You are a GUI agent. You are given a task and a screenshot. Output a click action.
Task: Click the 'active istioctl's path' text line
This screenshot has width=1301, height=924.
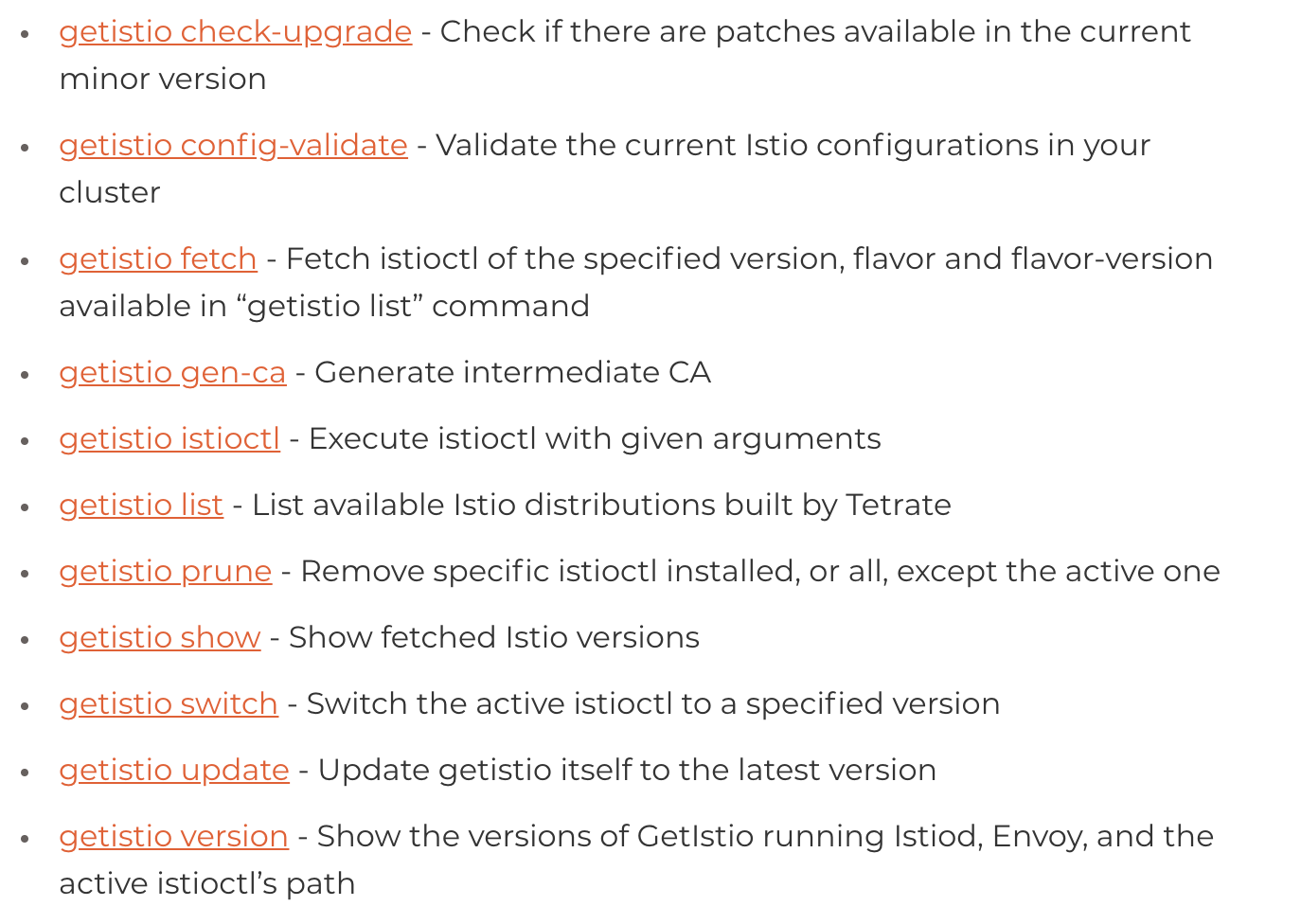pos(207,884)
